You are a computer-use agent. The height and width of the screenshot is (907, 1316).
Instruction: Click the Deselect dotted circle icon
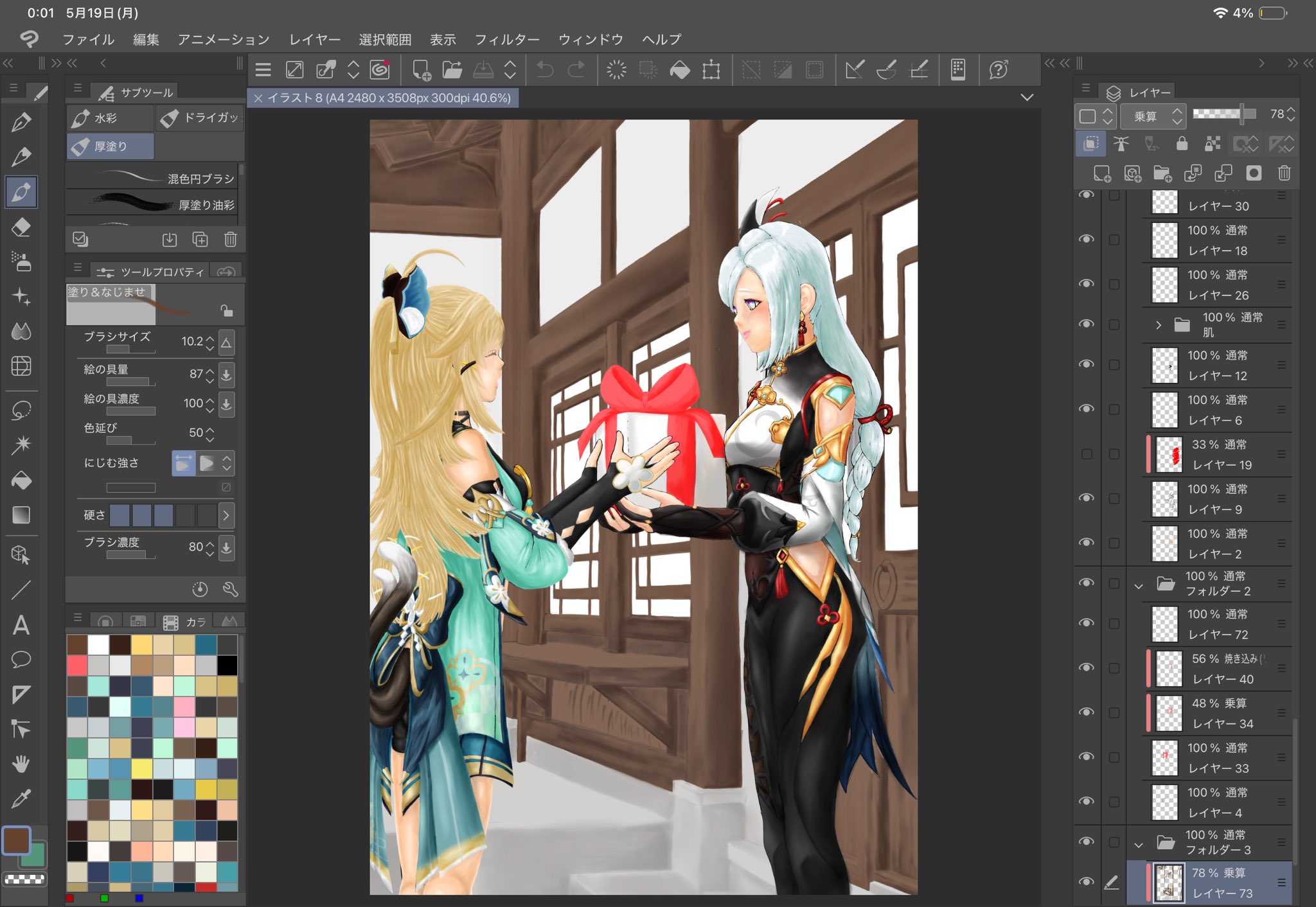[x=616, y=69]
